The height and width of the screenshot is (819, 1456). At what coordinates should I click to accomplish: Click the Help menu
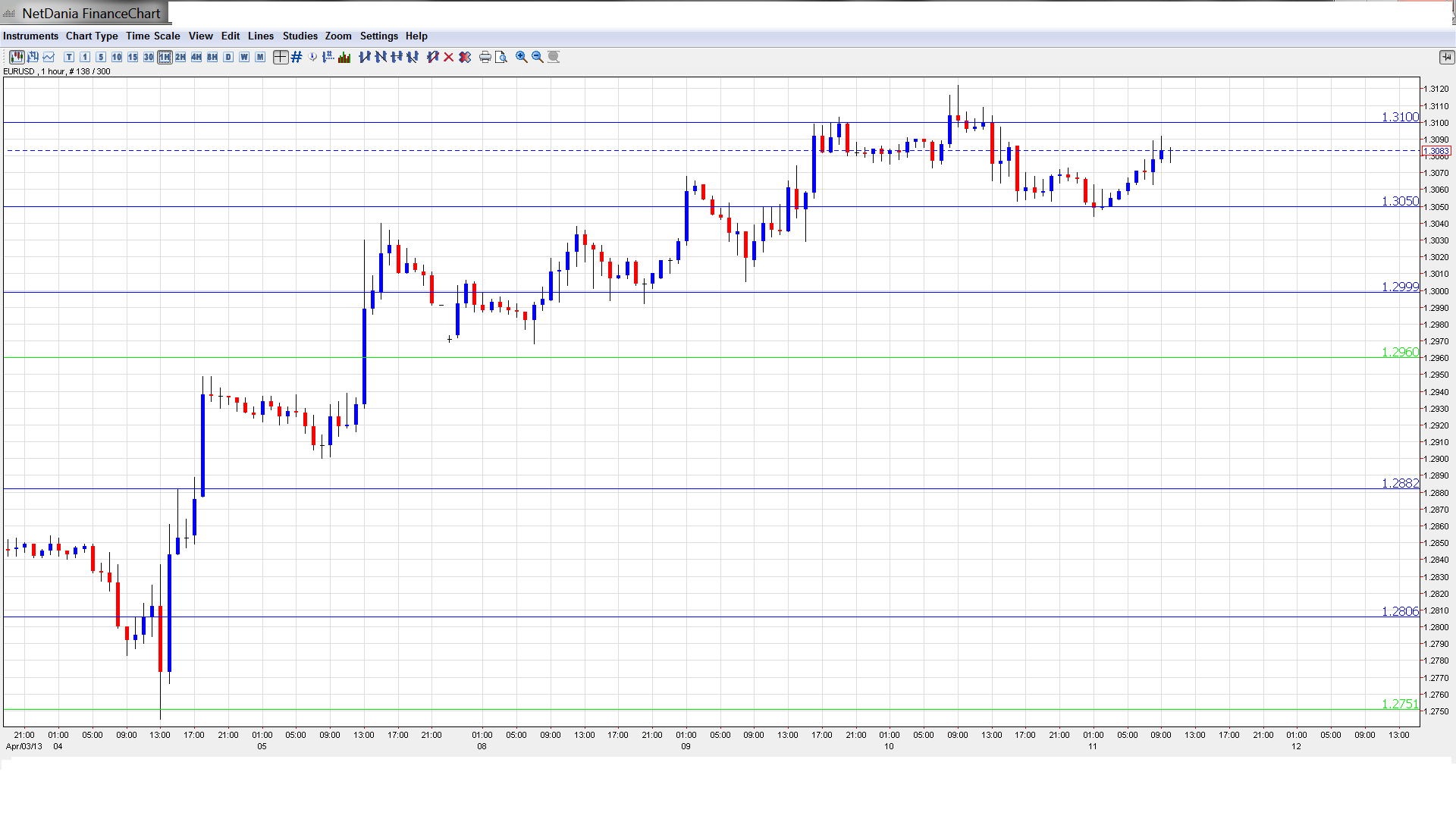coord(416,36)
